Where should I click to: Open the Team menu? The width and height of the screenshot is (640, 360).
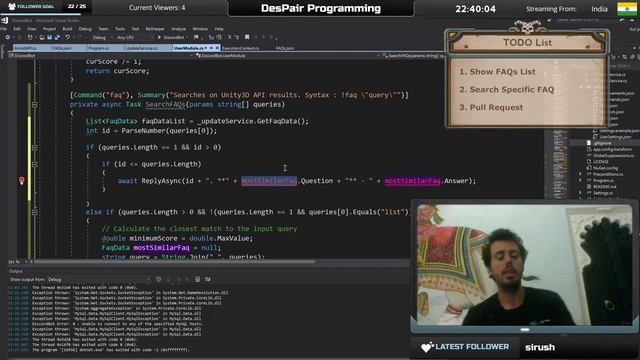pyautogui.click(x=103, y=29)
